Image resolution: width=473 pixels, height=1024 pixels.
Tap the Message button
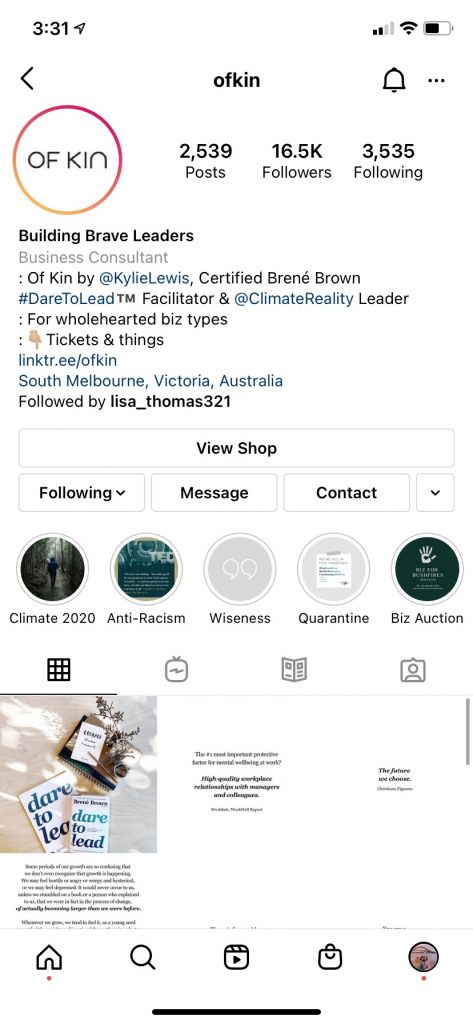pyautogui.click(x=214, y=492)
